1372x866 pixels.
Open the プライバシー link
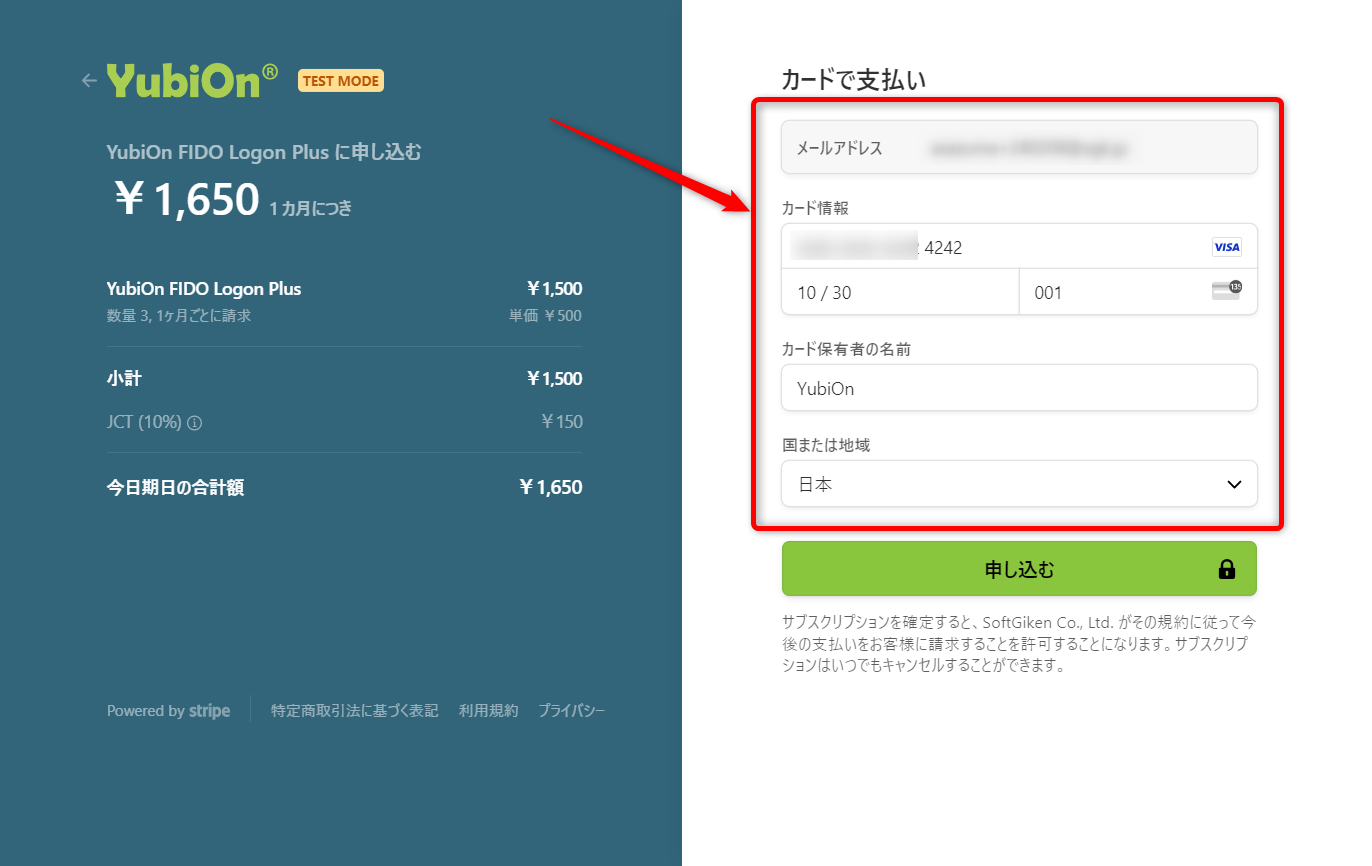point(571,711)
